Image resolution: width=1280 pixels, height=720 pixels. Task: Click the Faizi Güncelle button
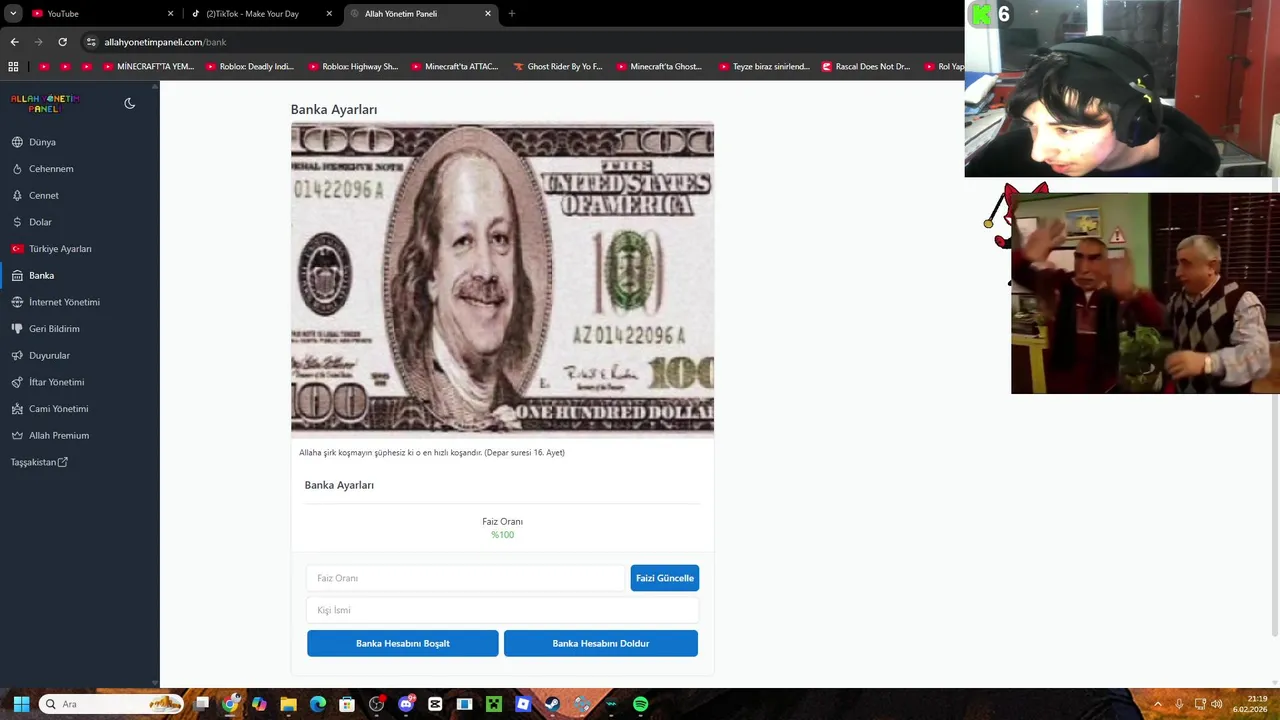(665, 578)
